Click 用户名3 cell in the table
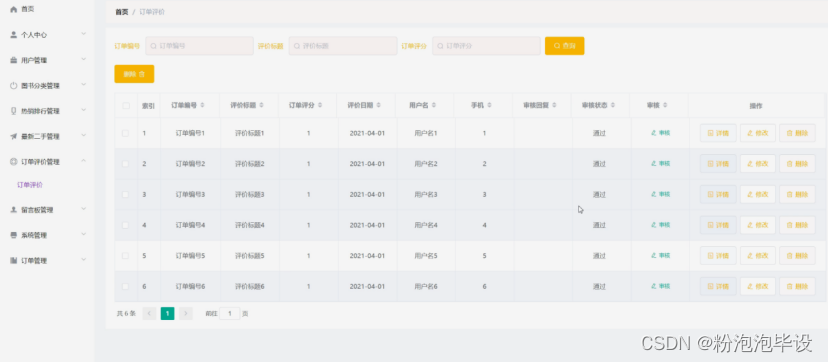 click(x=426, y=194)
